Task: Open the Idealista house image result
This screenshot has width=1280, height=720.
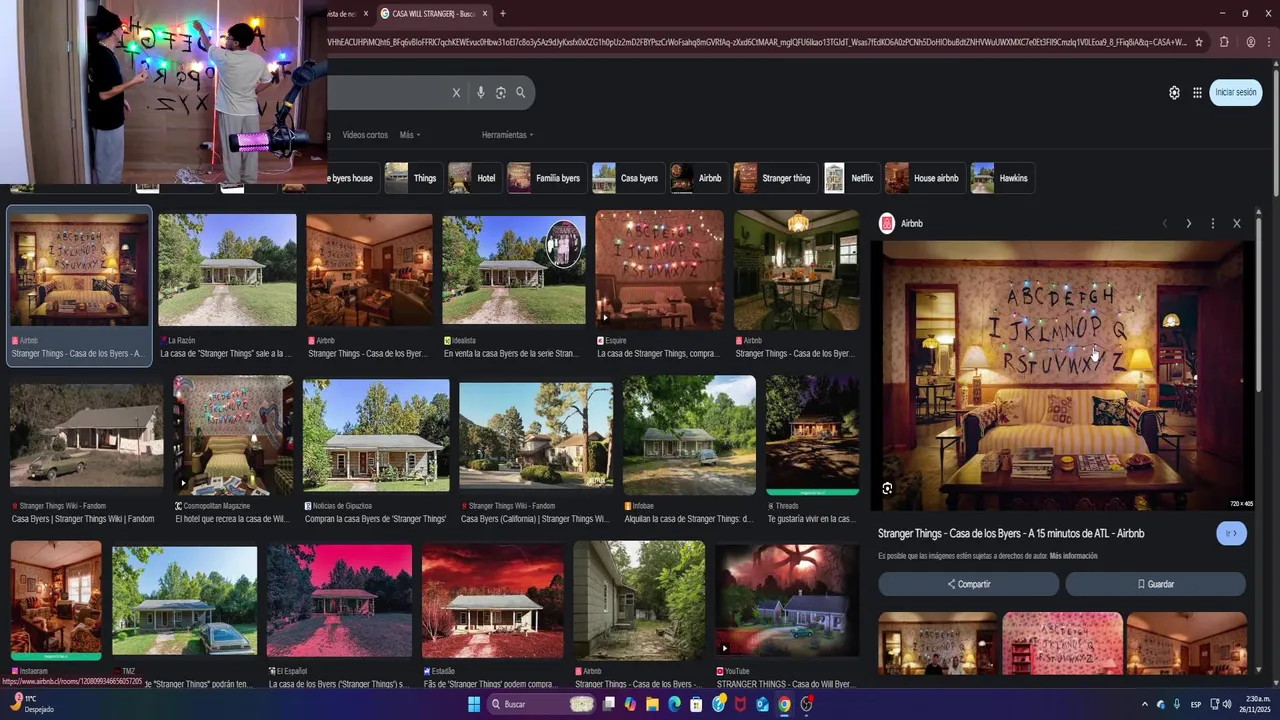Action: pos(514,270)
